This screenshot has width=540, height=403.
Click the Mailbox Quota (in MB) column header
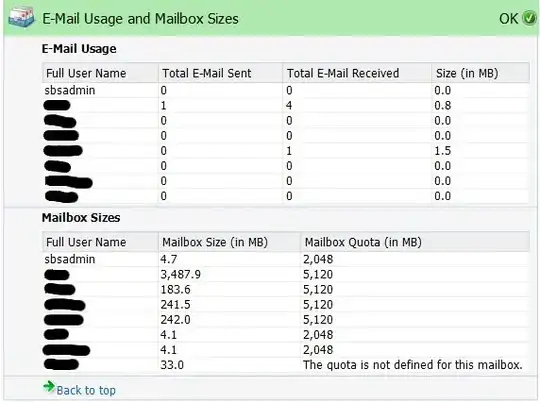363,242
